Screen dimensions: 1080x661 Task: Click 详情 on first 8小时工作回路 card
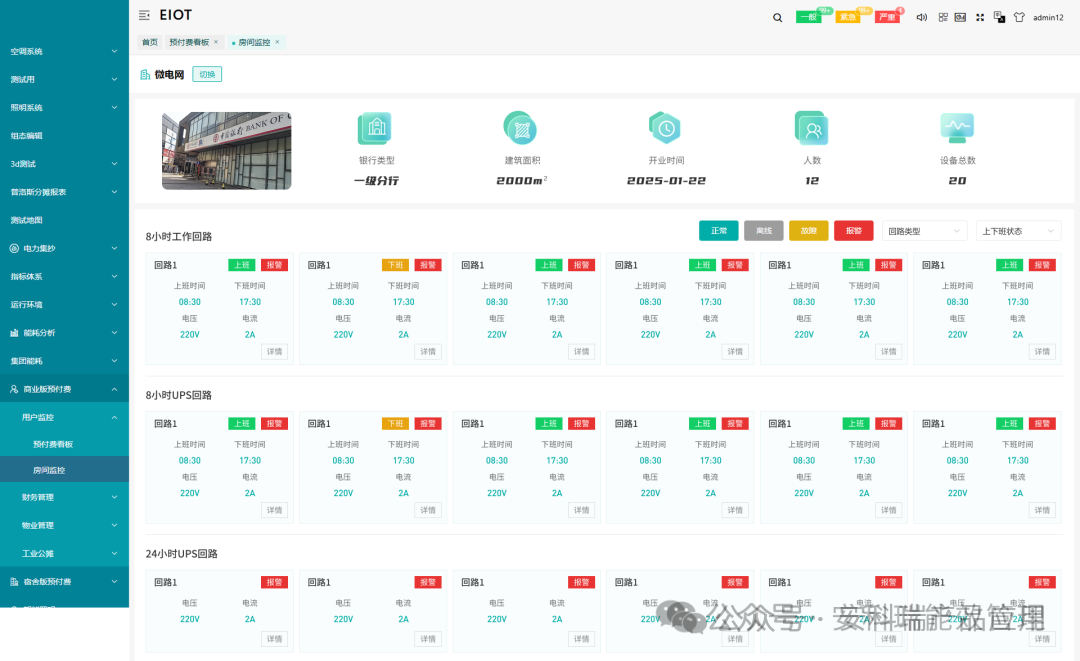(x=274, y=352)
